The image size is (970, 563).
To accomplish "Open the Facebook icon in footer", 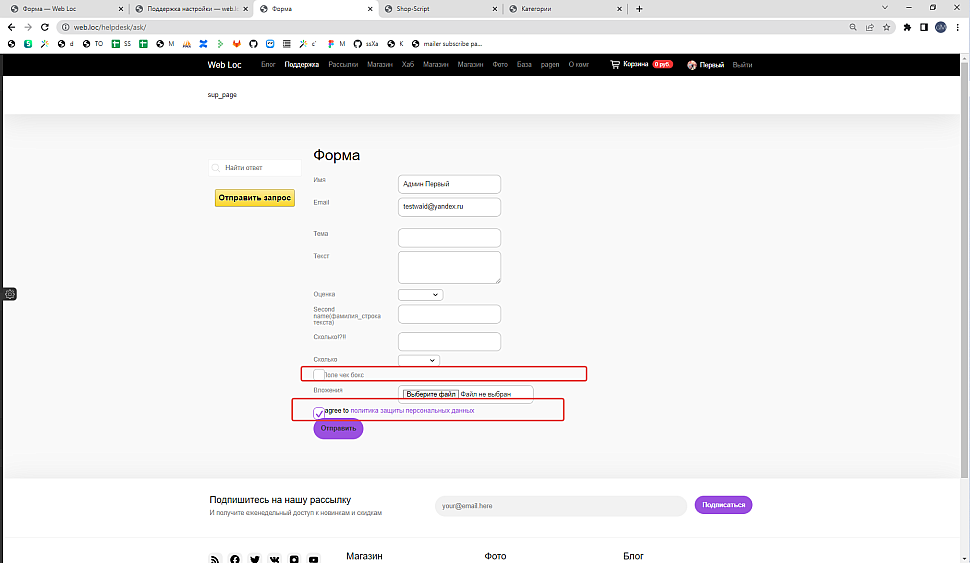I will click(235, 560).
